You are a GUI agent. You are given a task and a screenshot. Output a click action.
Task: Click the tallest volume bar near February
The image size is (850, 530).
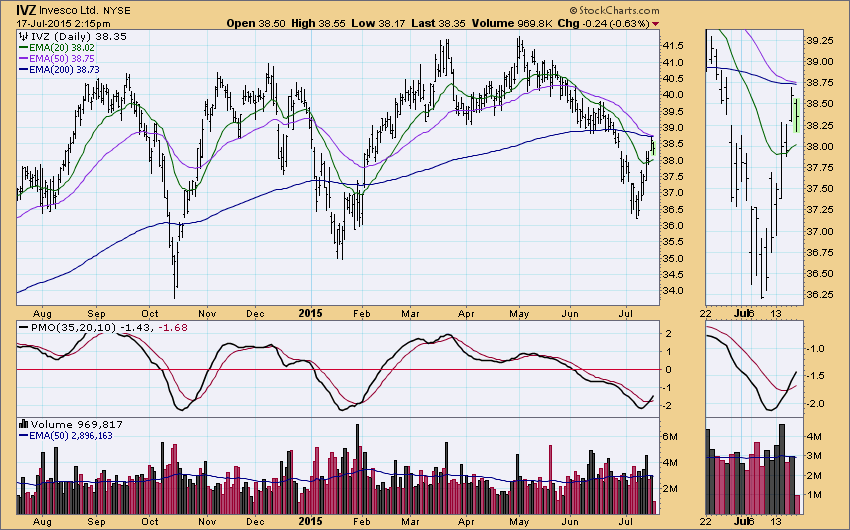click(x=357, y=469)
